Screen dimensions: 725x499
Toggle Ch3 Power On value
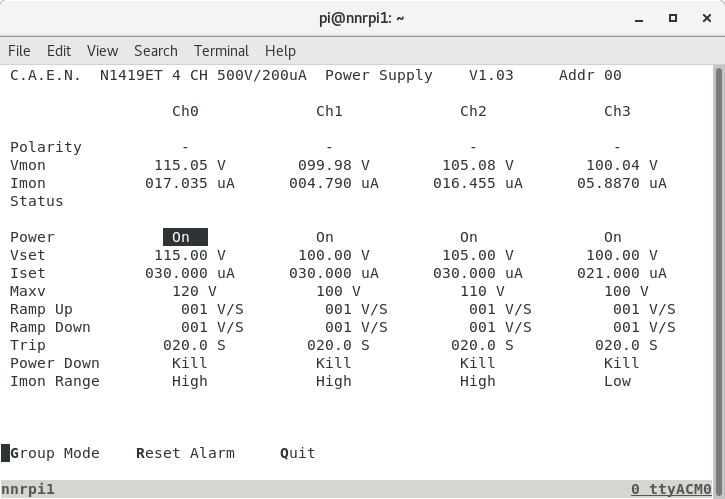coord(613,237)
